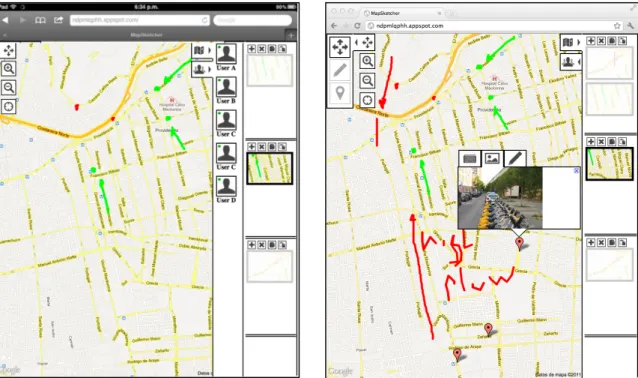Delete sketch in iPad second panel
The height and width of the screenshot is (378, 638).
coord(262,147)
